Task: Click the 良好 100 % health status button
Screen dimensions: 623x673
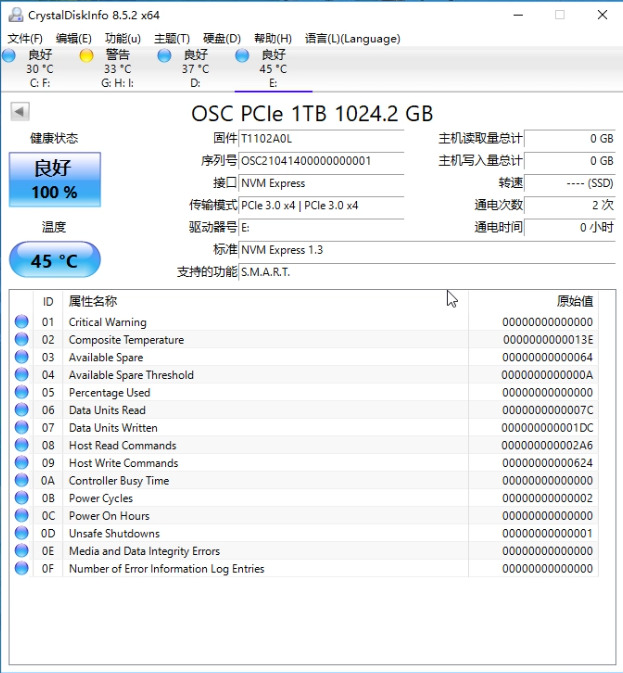Action: click(x=55, y=179)
